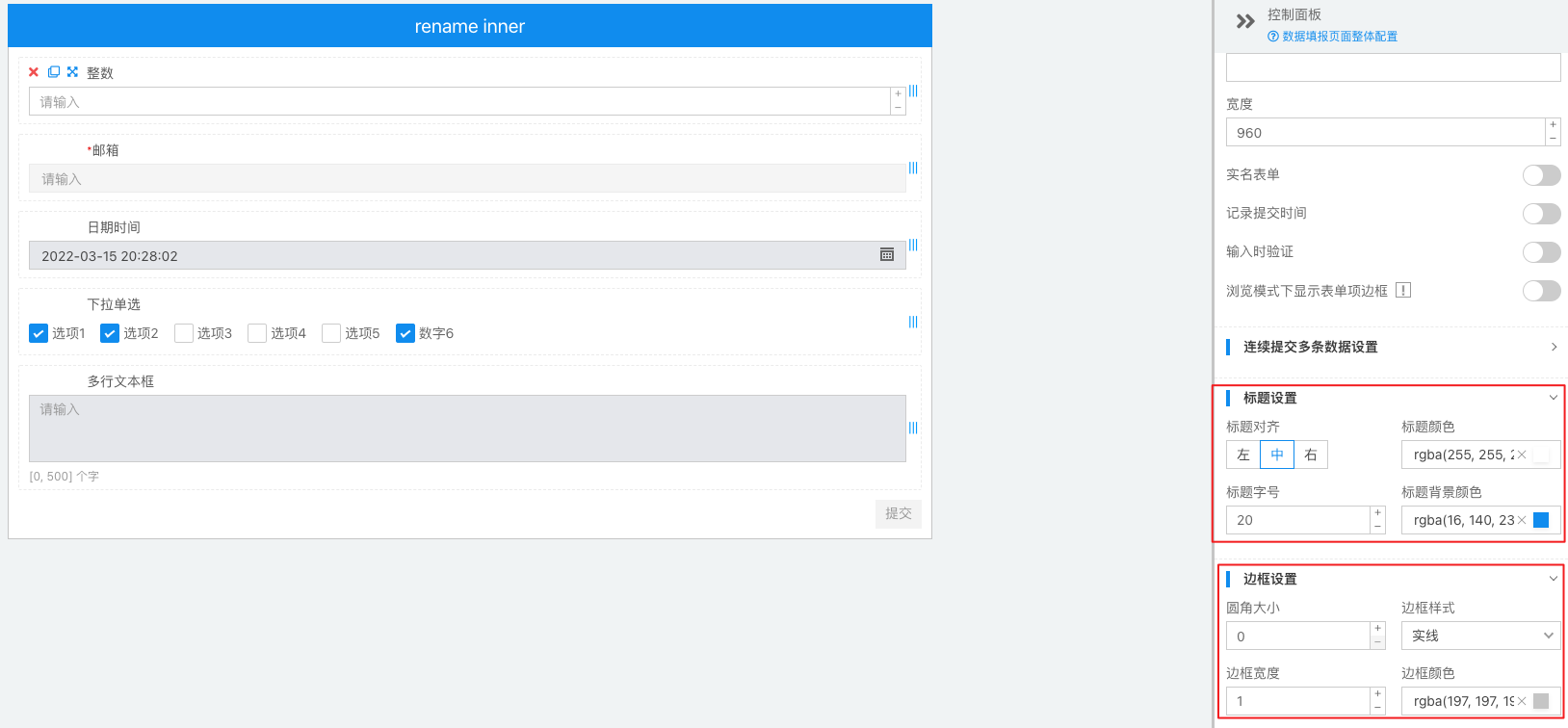The image size is (1568, 728).
Task: Check the 选项3 checkbox
Action: pos(184,333)
